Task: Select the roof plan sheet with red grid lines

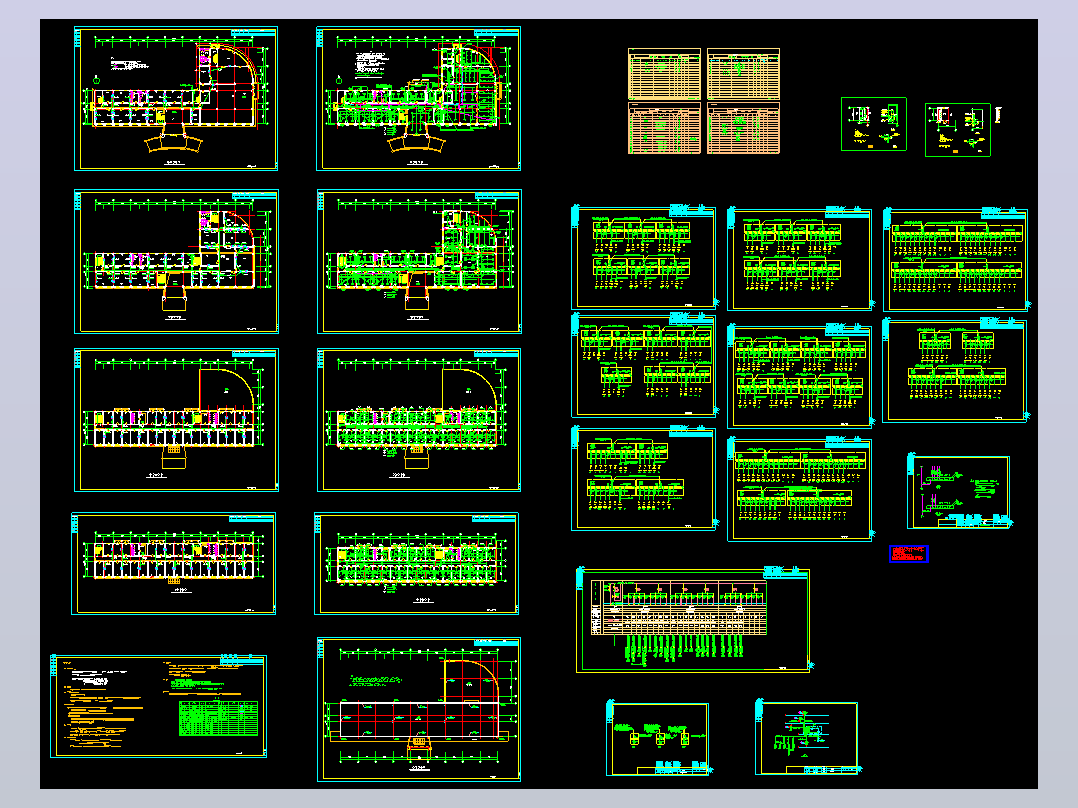Action: point(419,709)
